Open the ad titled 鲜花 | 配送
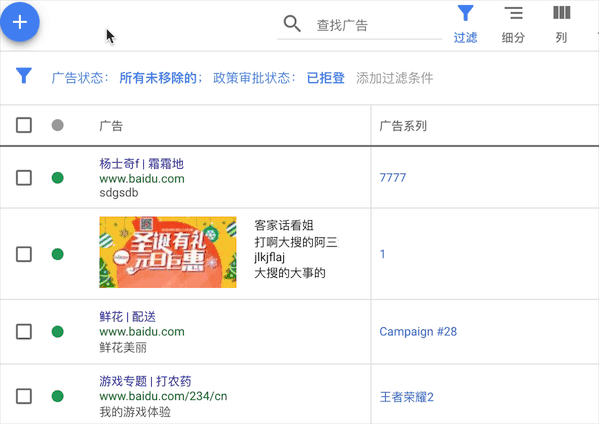This screenshot has height=424, width=599. [x=128, y=317]
